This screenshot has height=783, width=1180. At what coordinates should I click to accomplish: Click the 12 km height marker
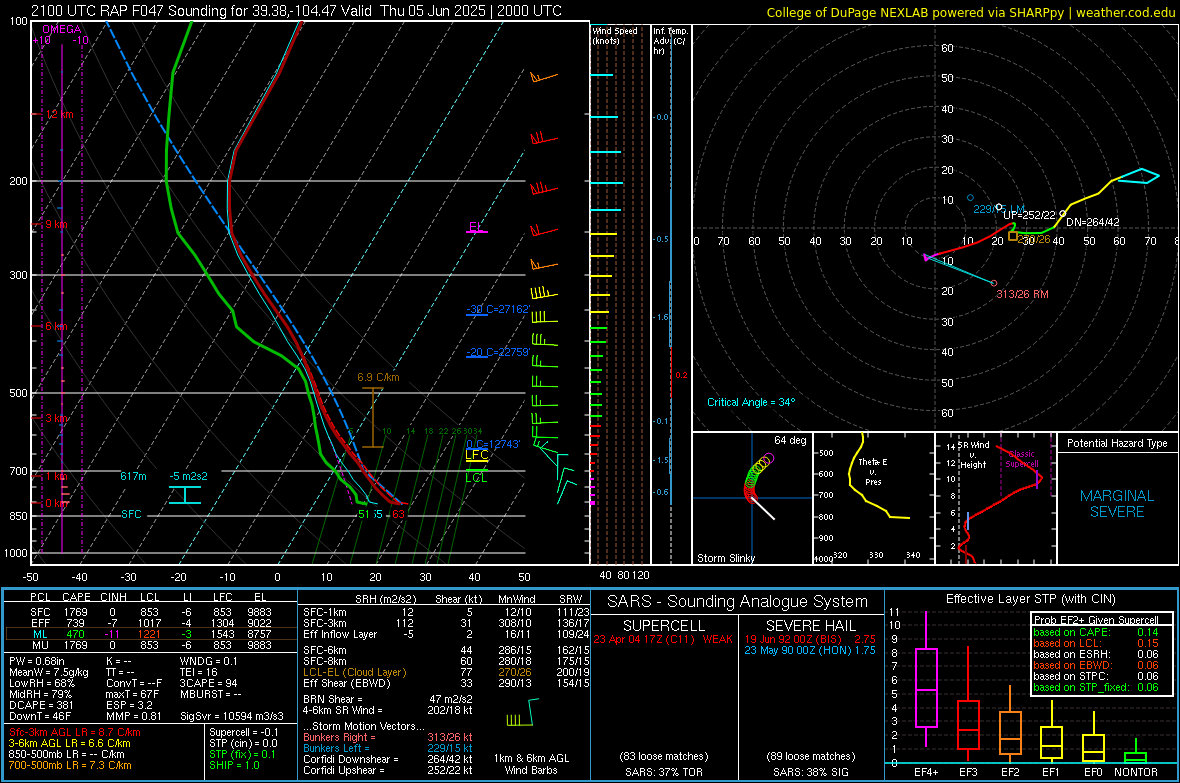coord(59,114)
